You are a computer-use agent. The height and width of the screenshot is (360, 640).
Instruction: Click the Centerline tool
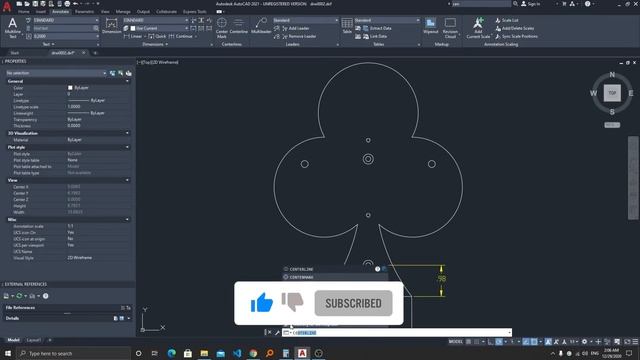pos(239,26)
